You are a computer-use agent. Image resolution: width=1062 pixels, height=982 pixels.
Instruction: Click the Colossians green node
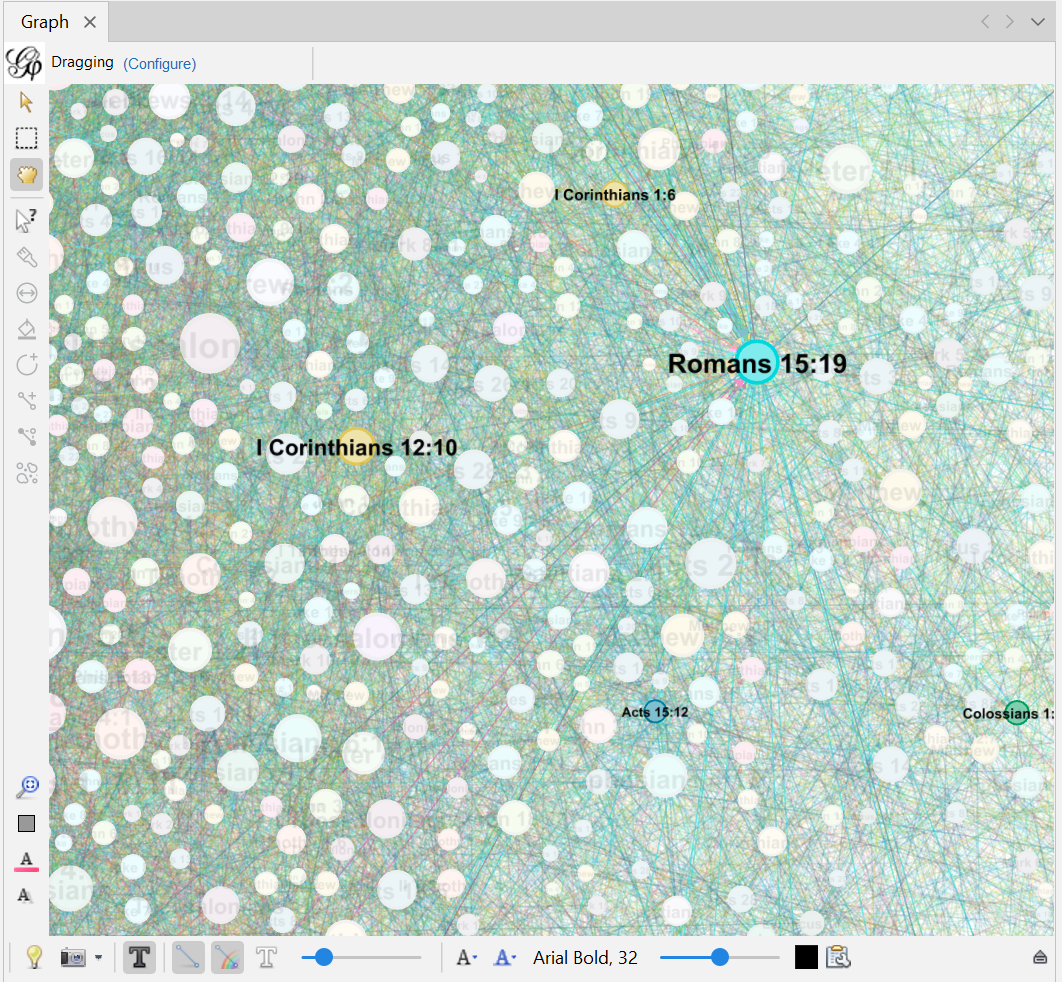(1016, 712)
